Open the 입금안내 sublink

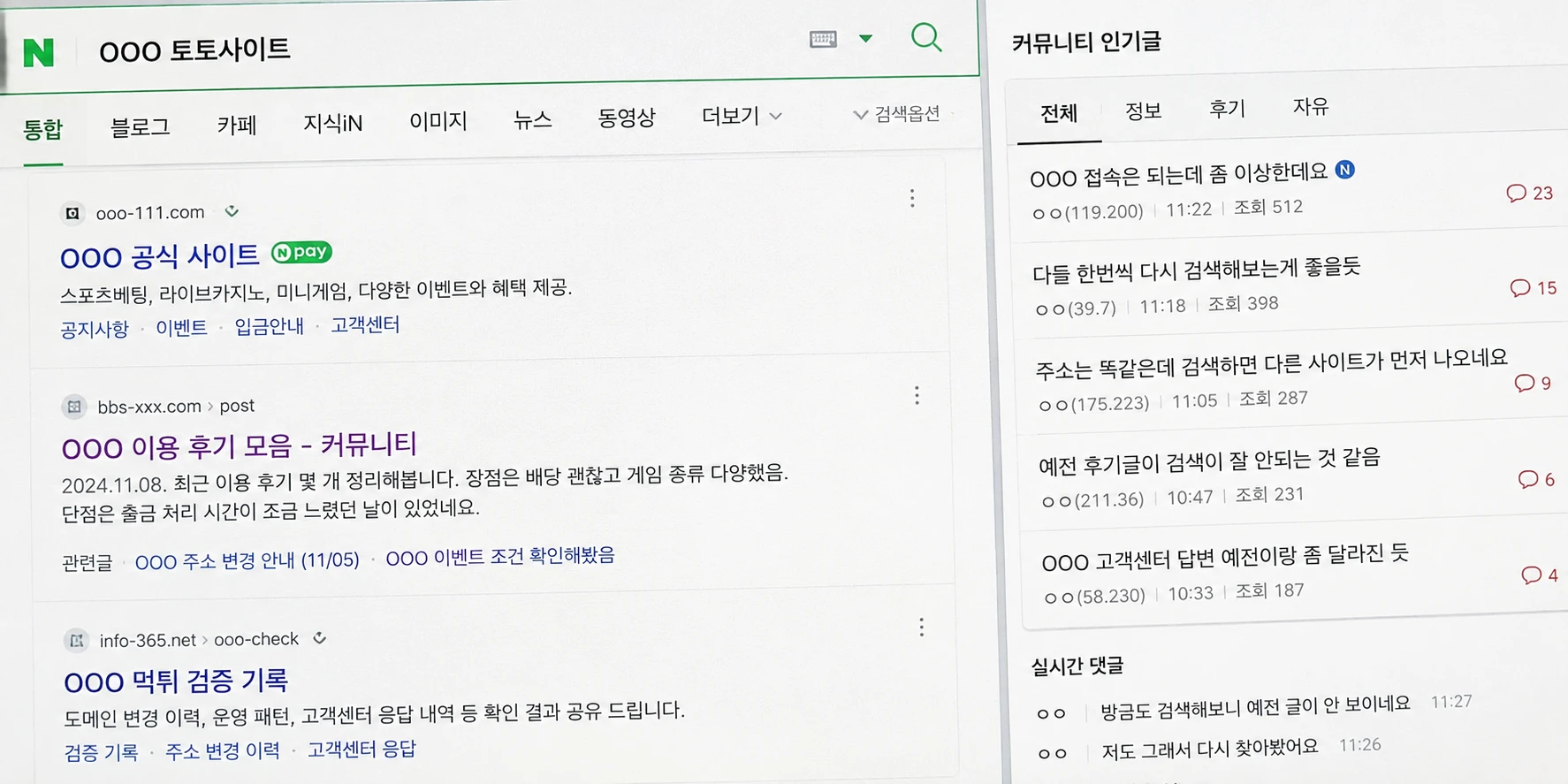269,326
